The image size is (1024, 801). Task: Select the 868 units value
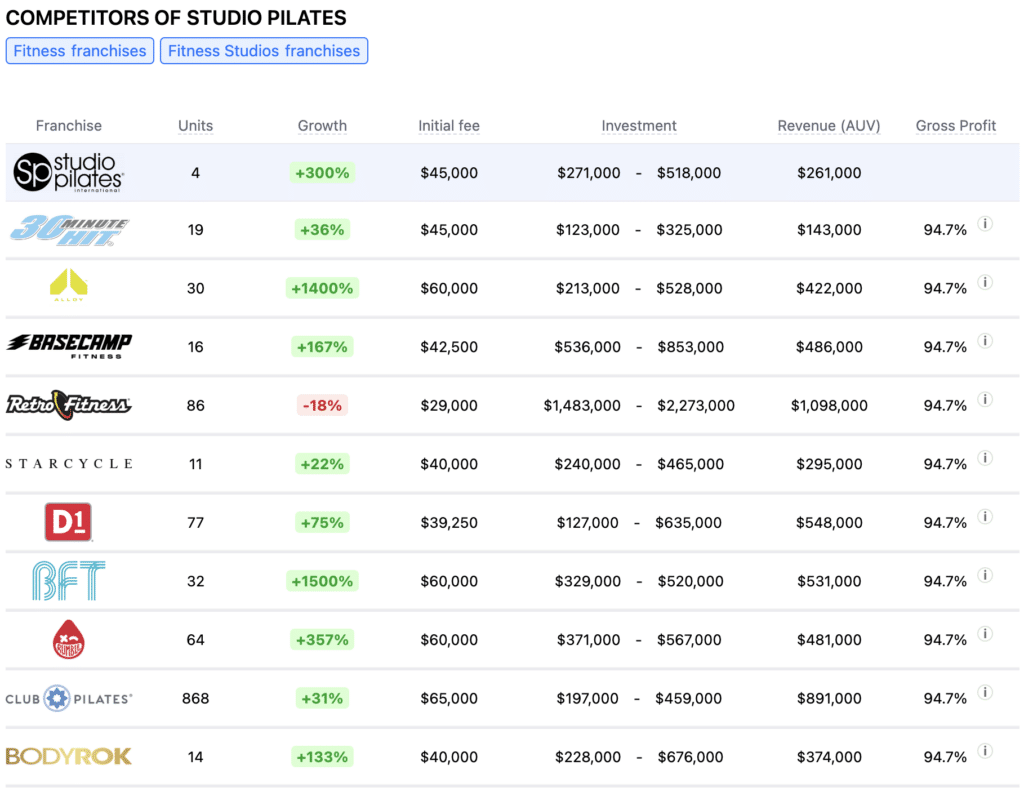click(195, 699)
